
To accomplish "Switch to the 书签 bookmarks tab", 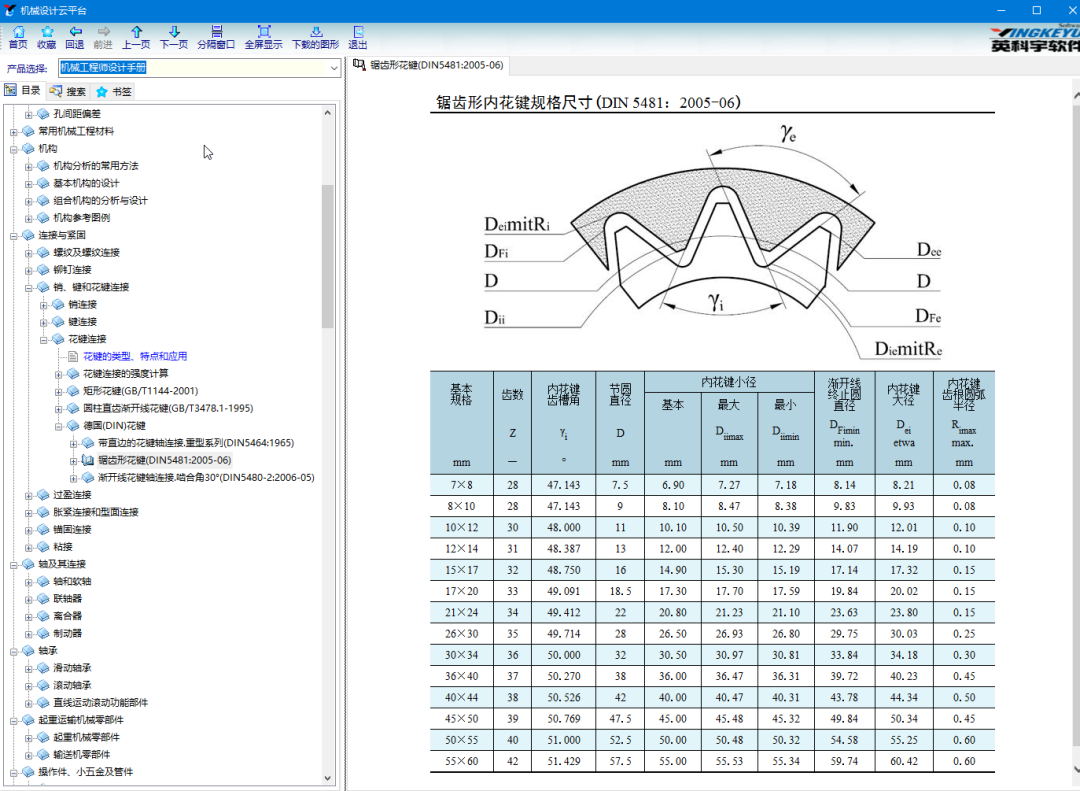I will coord(113,91).
